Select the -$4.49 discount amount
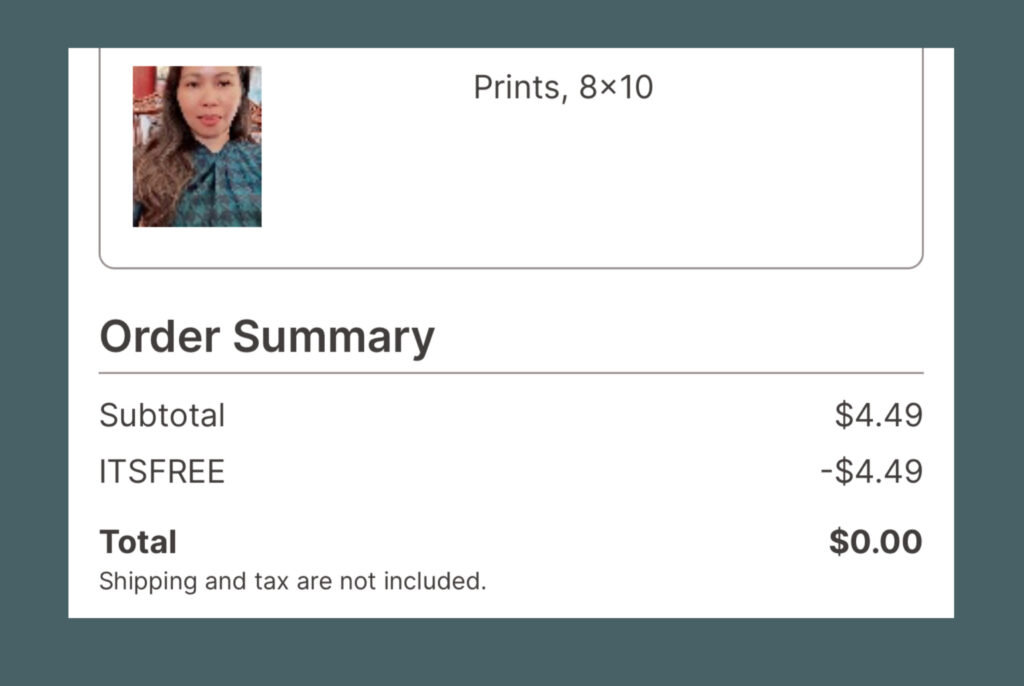Screen dimensions: 1024x686 (x=871, y=472)
